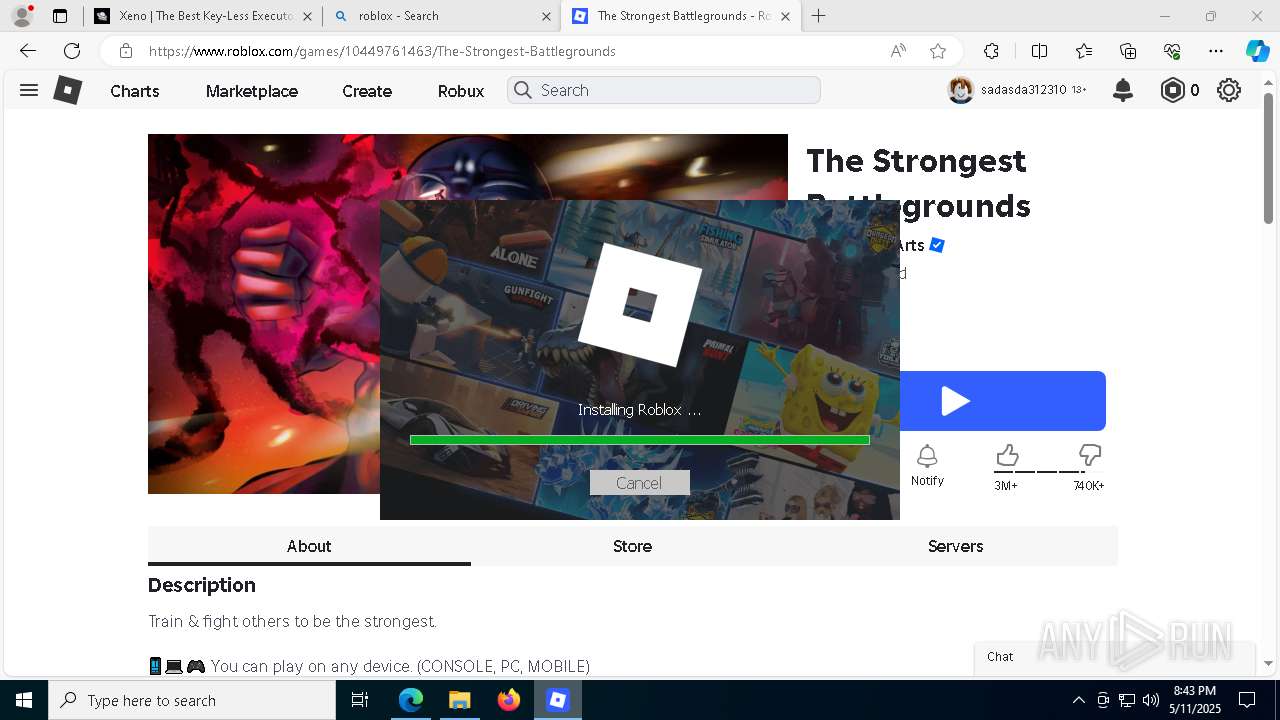
Task: Click the taskbar search box
Action: pos(192,700)
